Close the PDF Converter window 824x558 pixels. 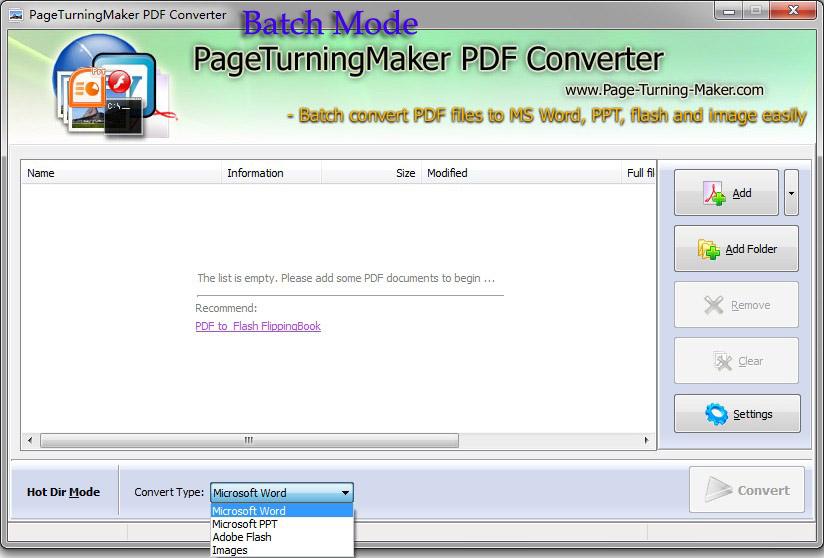[794, 11]
